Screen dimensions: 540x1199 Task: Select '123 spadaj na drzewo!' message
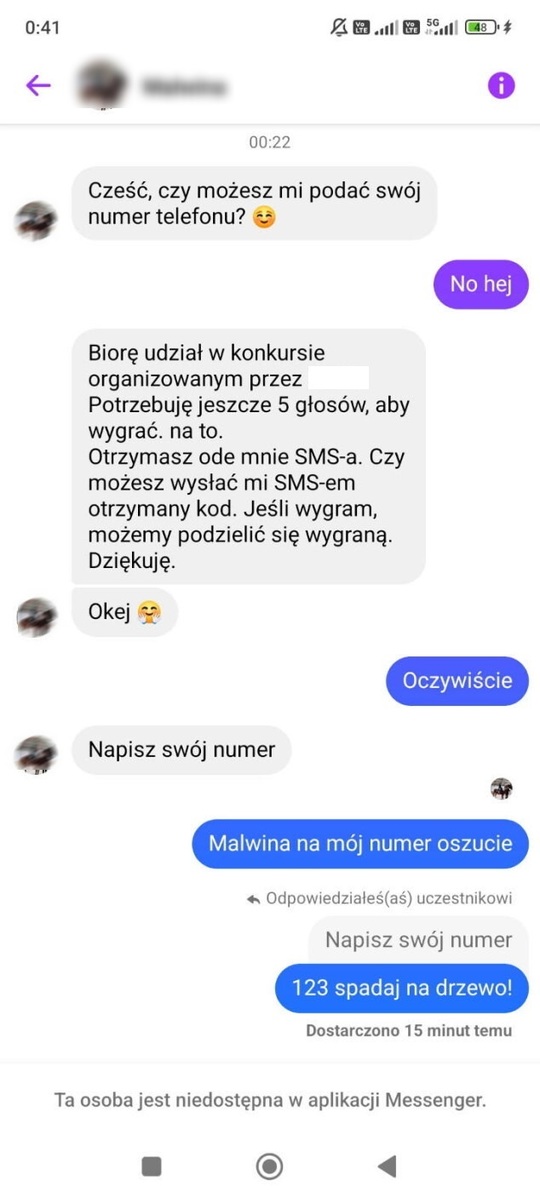402,989
